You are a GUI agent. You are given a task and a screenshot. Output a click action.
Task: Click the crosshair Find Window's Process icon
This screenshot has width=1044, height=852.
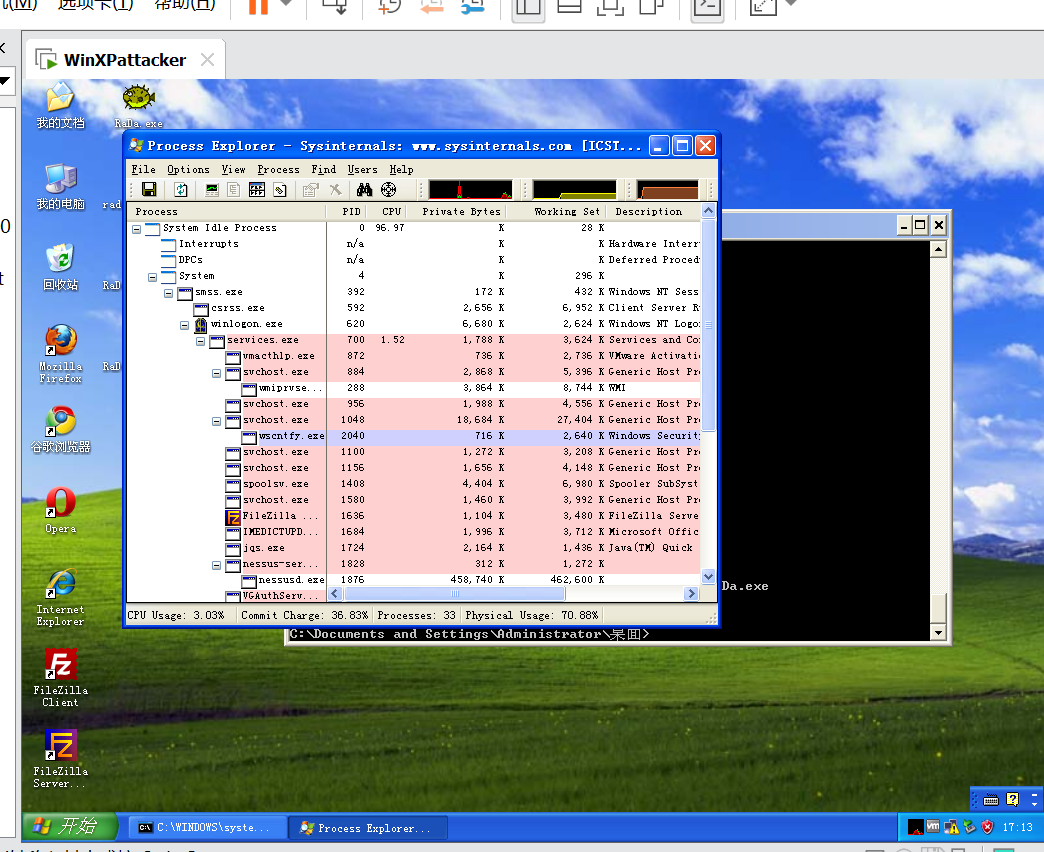click(x=389, y=190)
